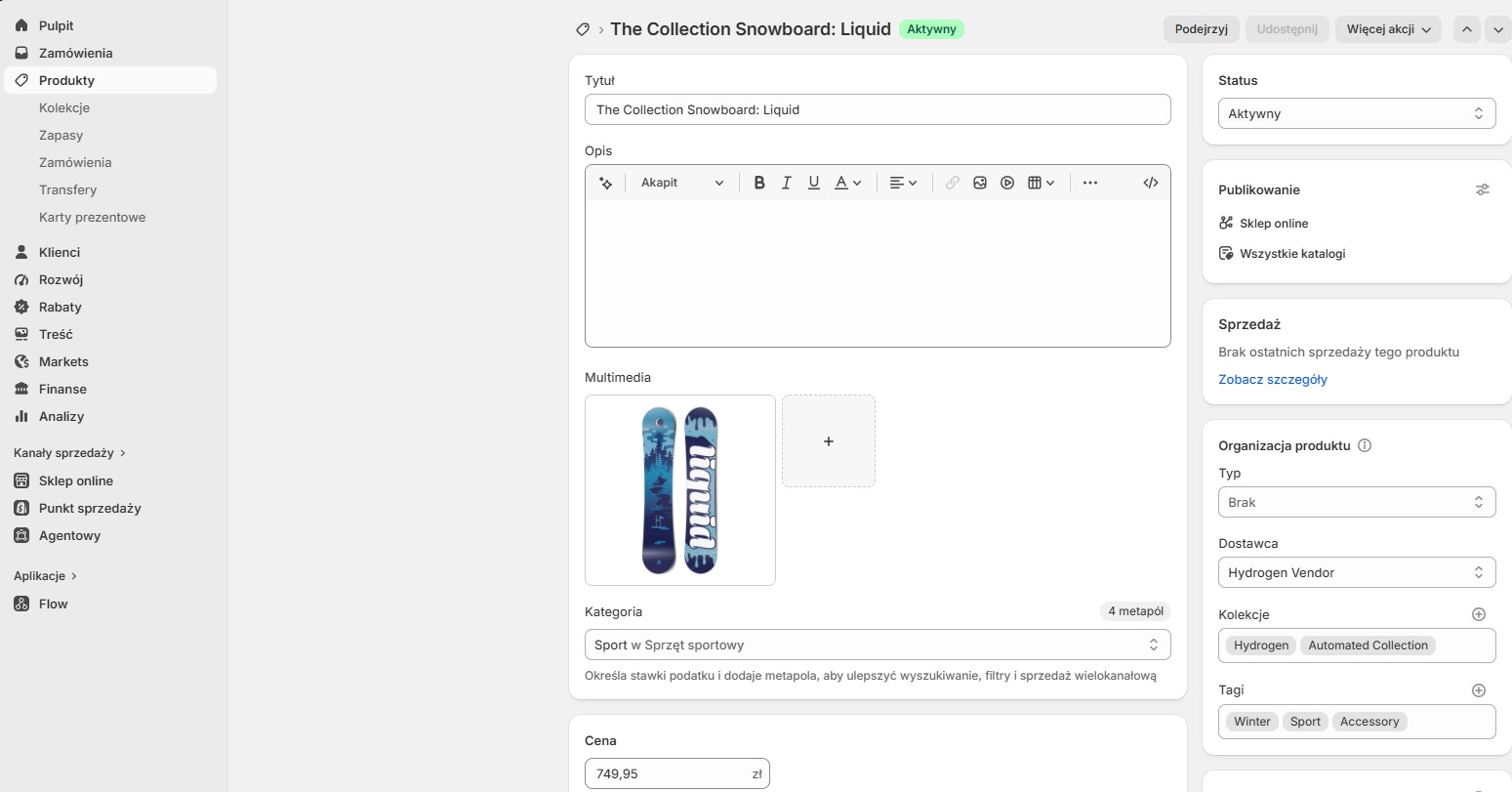The height and width of the screenshot is (792, 1512).
Task: Open the insert table dropdown
Action: pos(1042,183)
